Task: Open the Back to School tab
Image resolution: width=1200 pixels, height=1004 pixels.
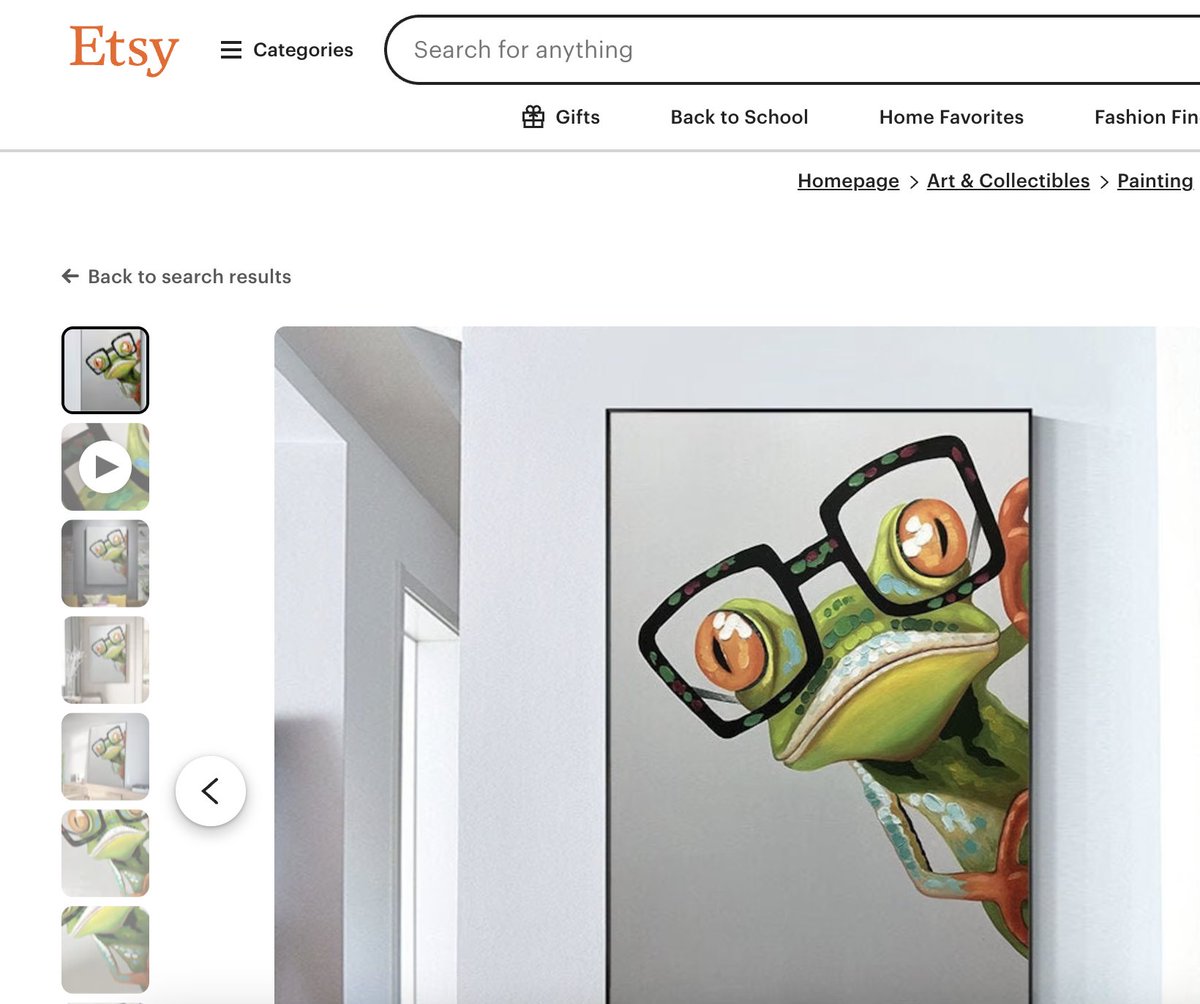Action: click(739, 117)
